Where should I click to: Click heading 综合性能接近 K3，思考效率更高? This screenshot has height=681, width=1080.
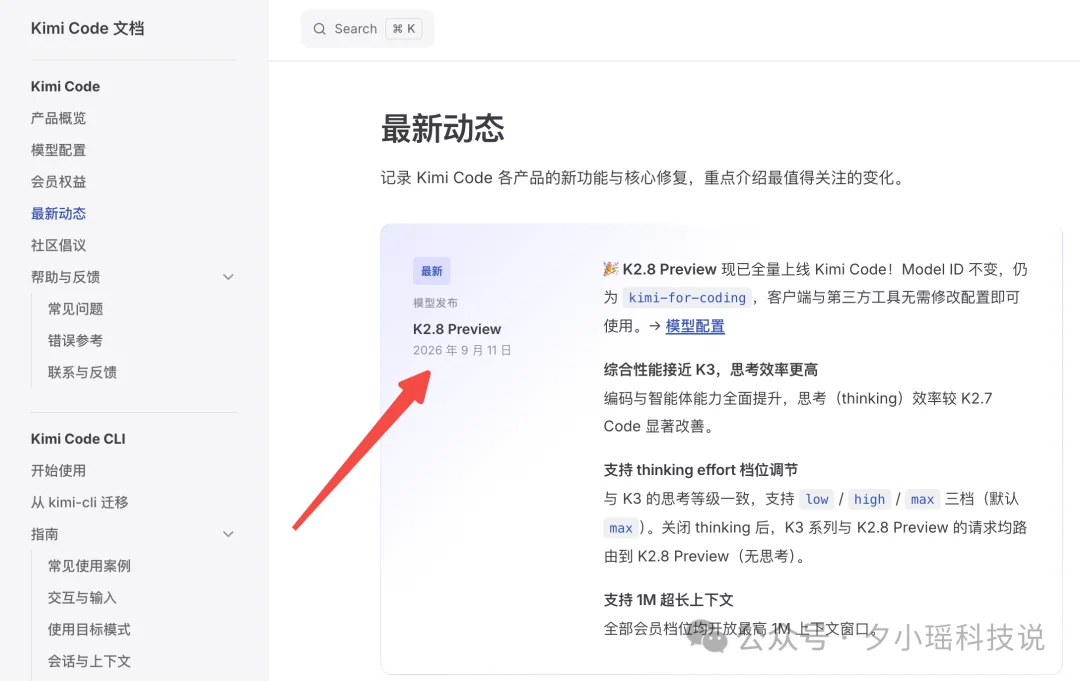(x=711, y=369)
